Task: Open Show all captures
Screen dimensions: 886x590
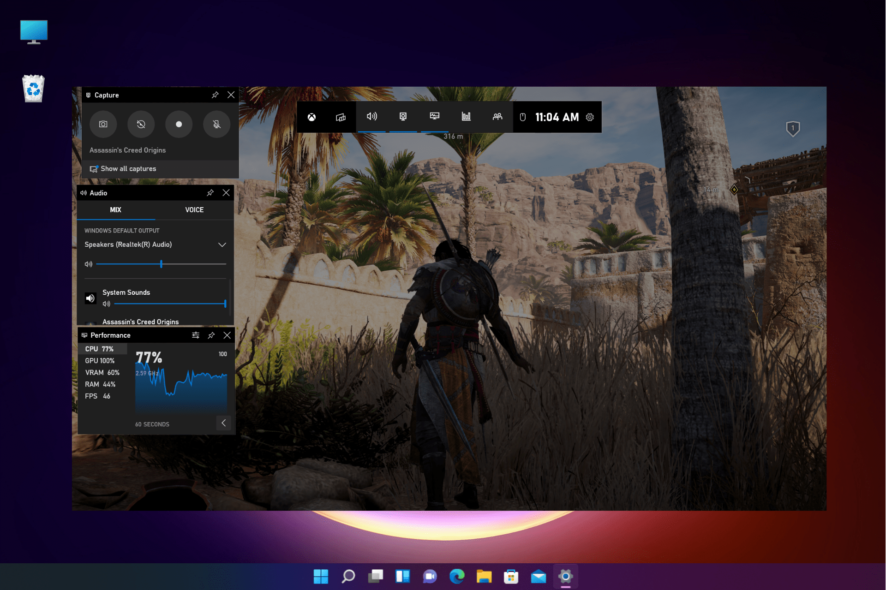Action: coord(123,168)
